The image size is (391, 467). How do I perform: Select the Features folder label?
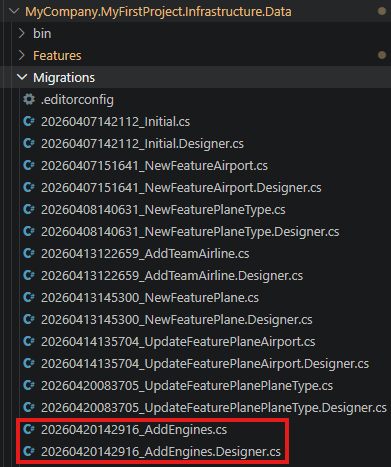[57, 56]
